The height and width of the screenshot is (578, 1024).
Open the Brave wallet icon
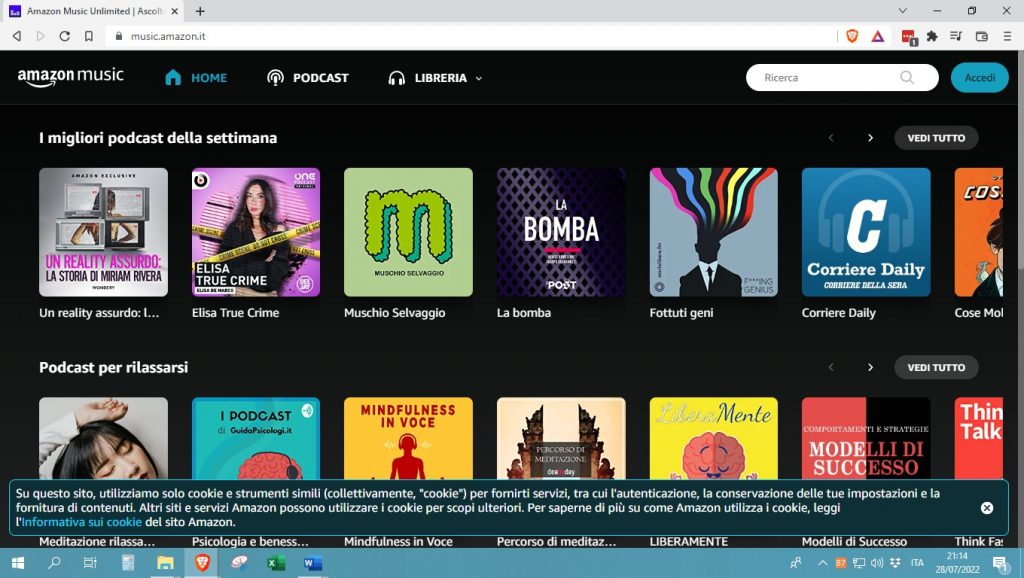(982, 36)
